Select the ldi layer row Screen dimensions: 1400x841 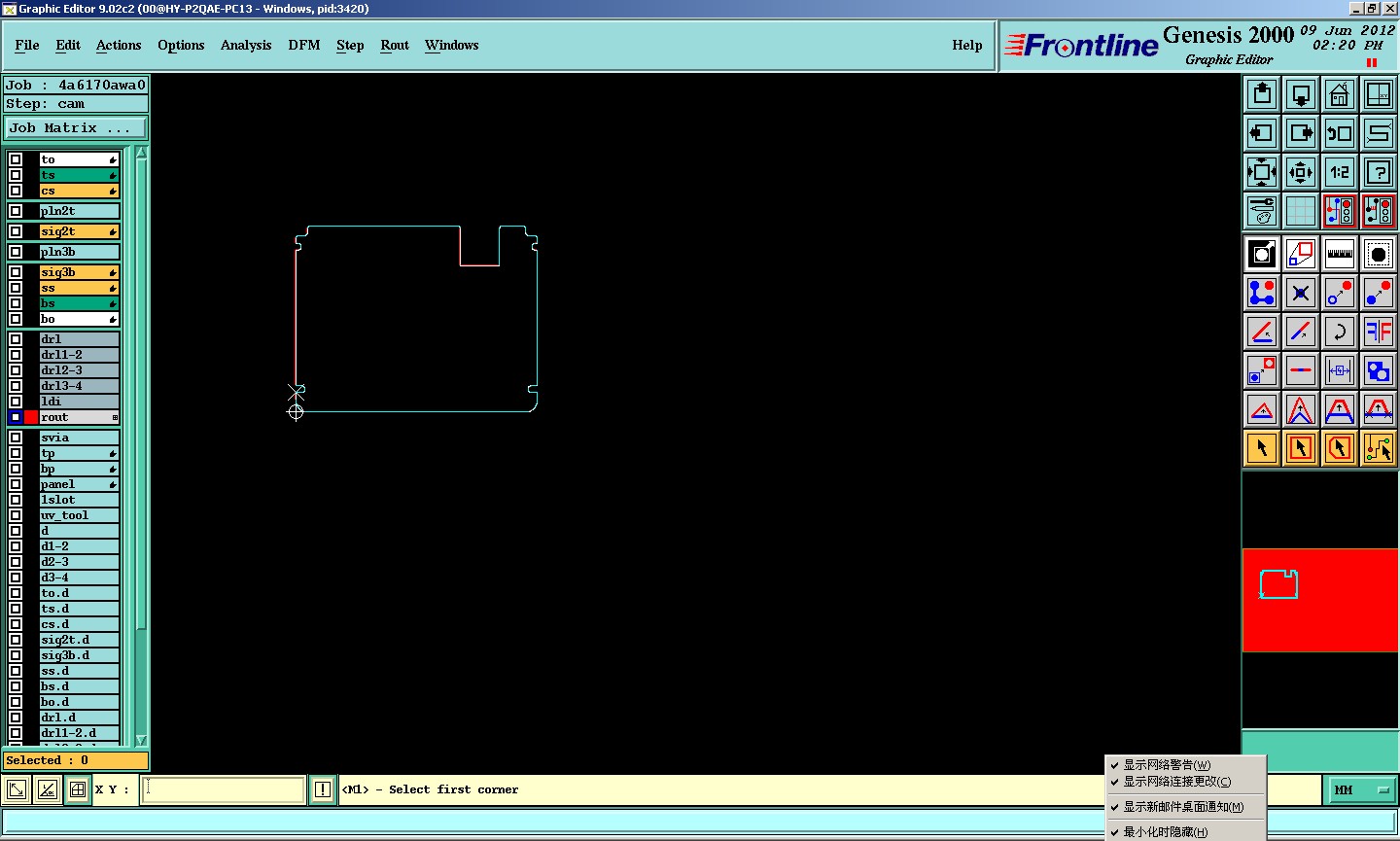(x=79, y=402)
